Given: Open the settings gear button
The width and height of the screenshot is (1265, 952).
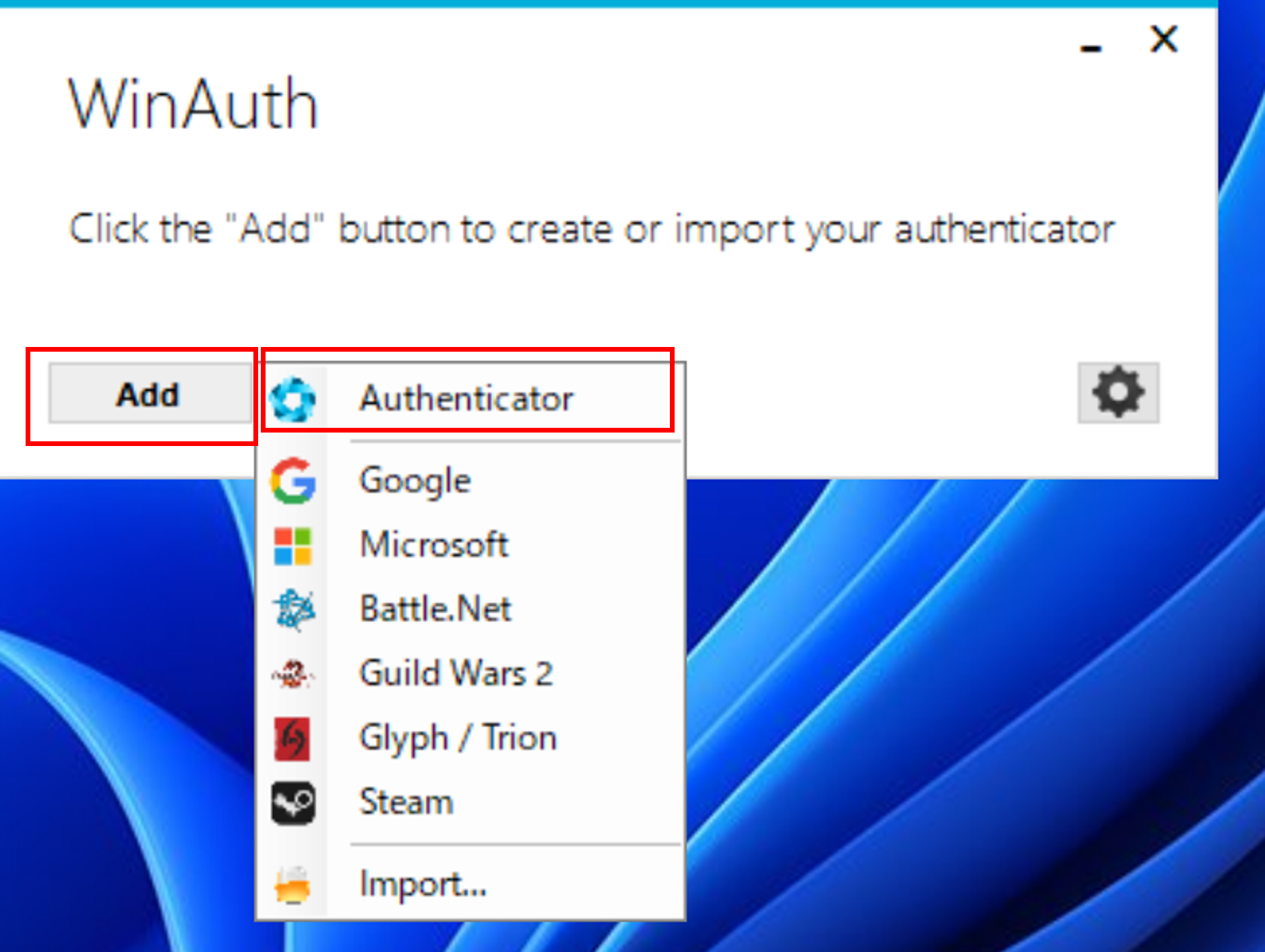Looking at the screenshot, I should (x=1118, y=392).
